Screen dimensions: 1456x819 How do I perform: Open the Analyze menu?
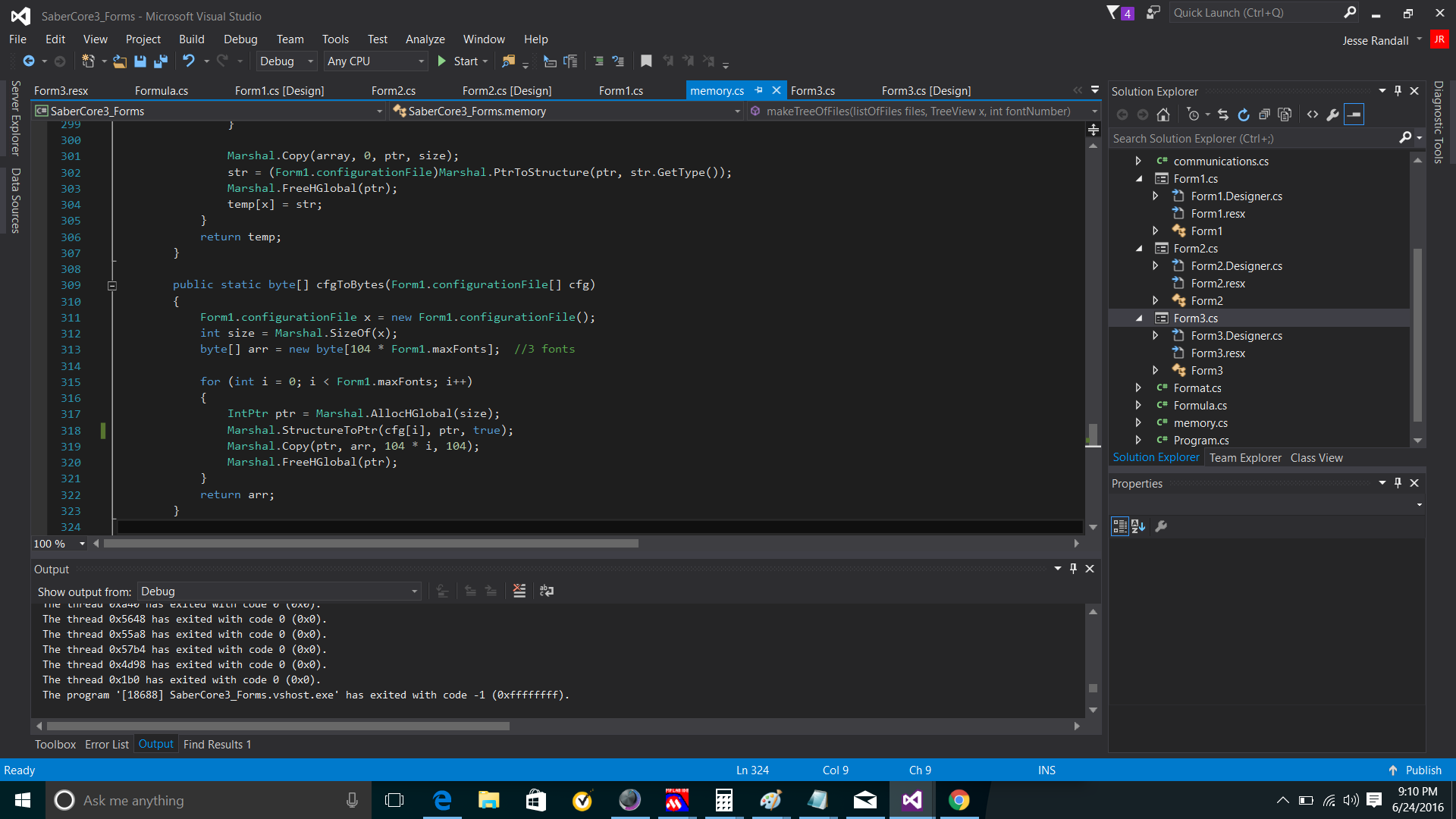tap(425, 39)
